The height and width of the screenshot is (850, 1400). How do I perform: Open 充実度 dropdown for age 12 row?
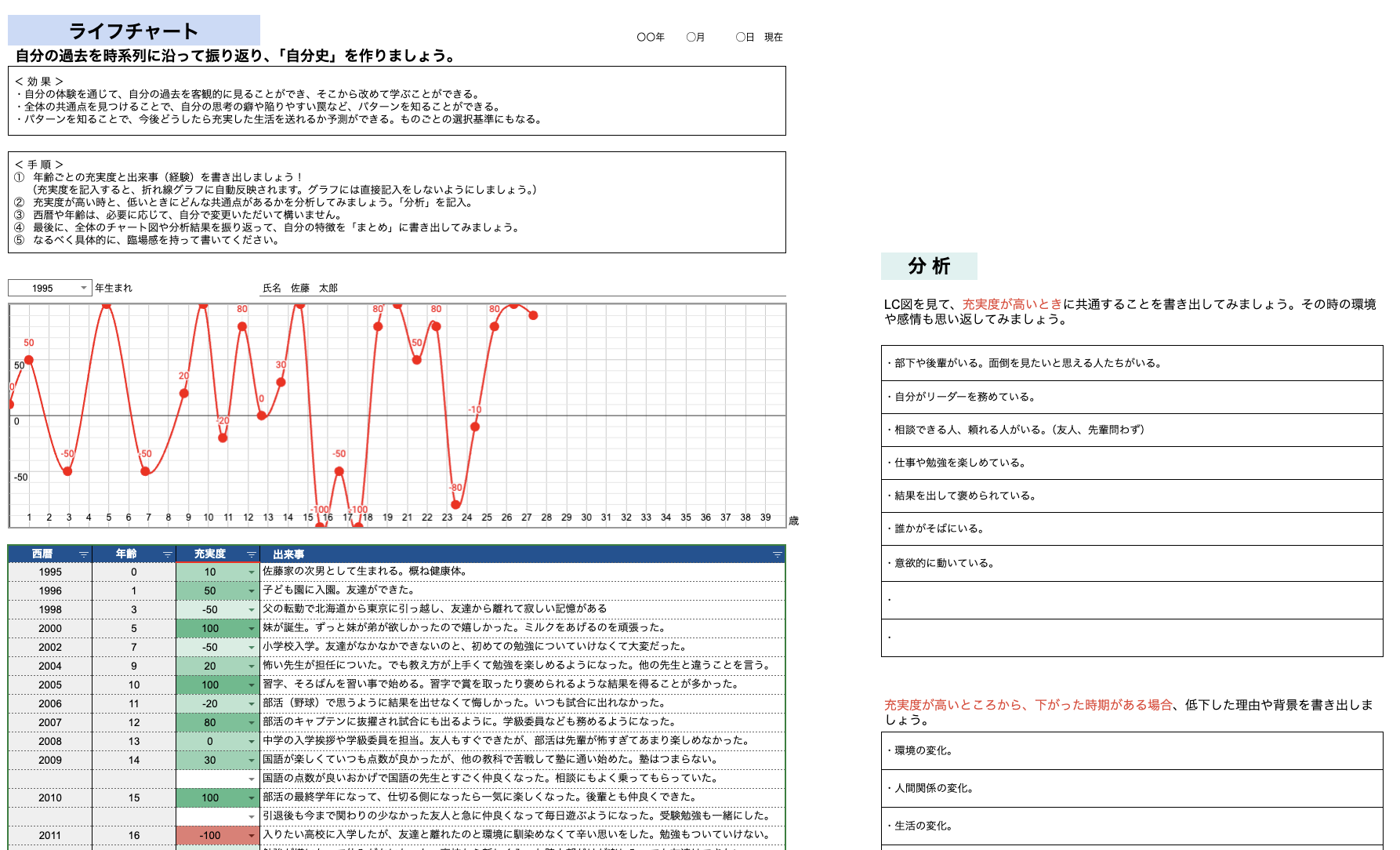click(x=251, y=723)
